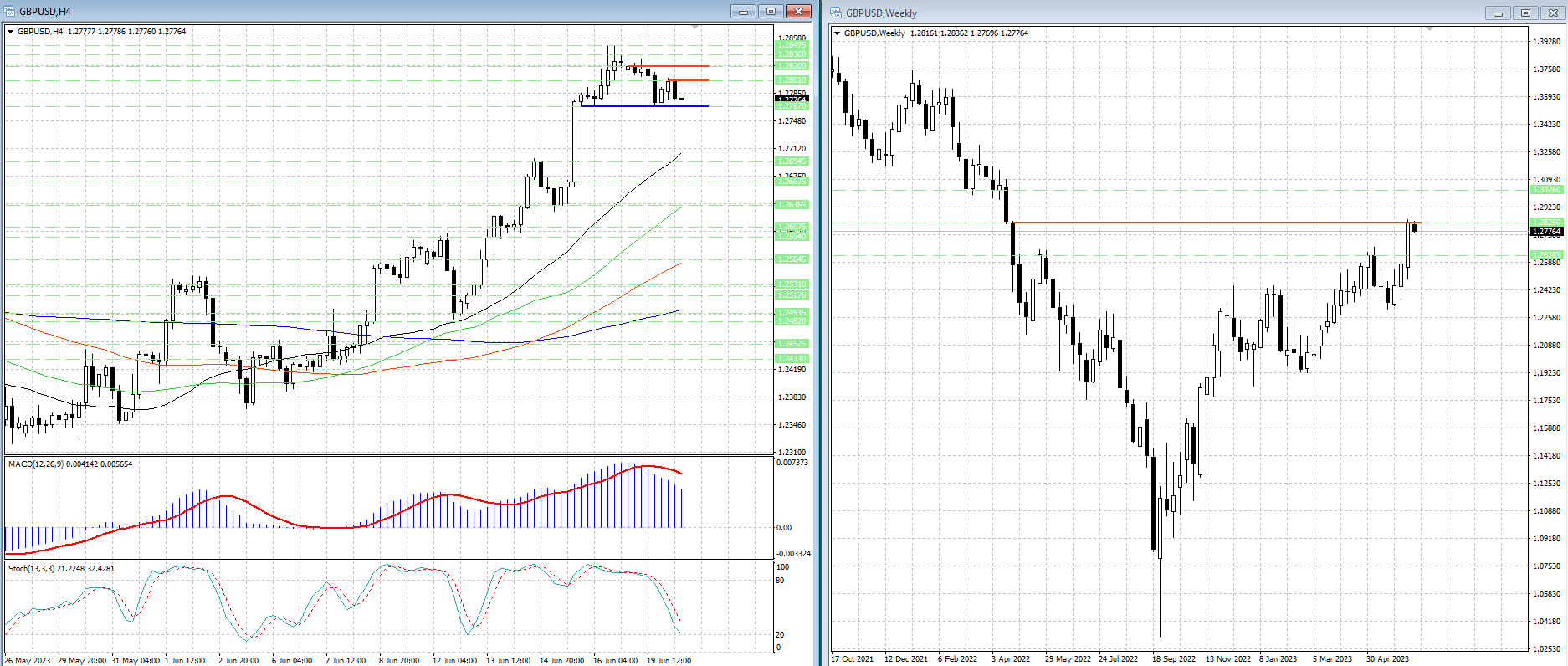The image size is (1568, 666).
Task: Click the MACD(12,26,9) indicator label
Action: 70,464
